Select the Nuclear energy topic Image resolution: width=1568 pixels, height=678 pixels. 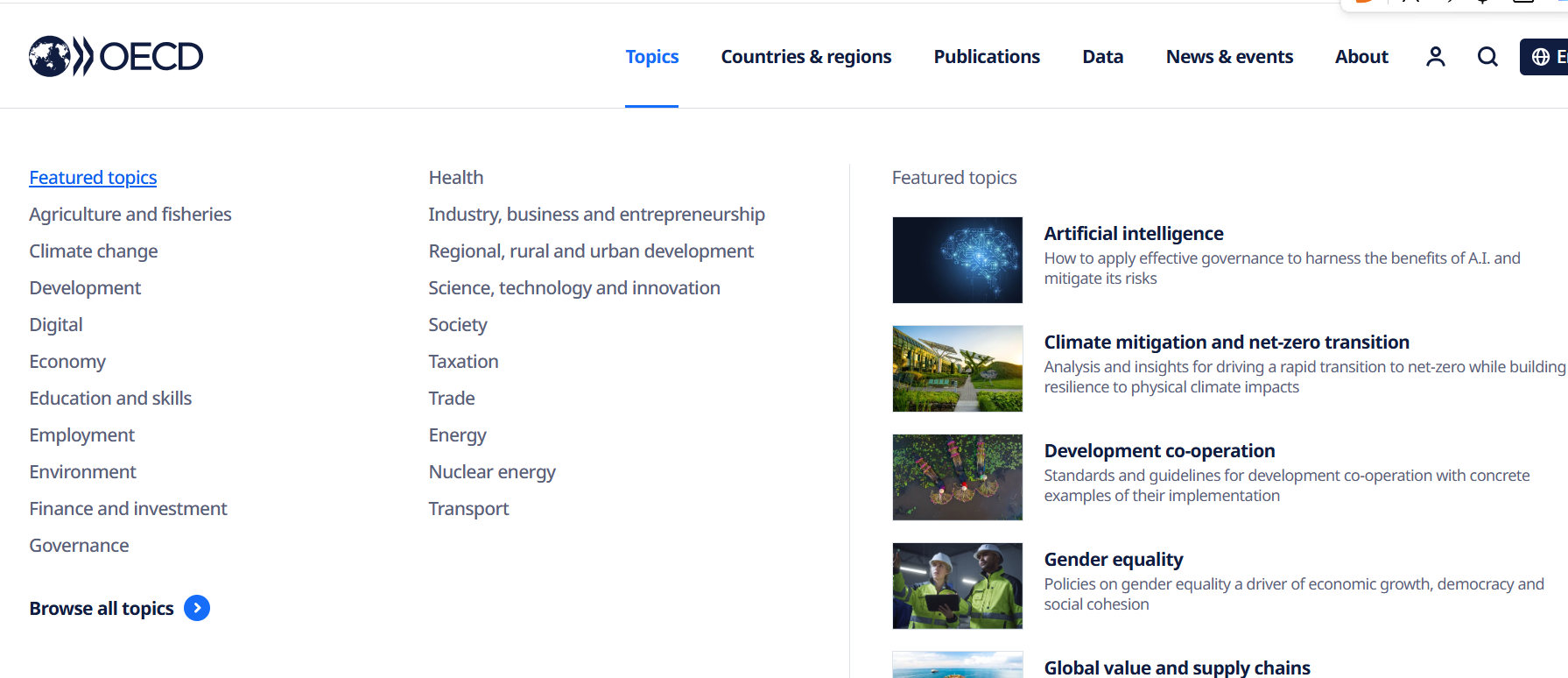[492, 472]
